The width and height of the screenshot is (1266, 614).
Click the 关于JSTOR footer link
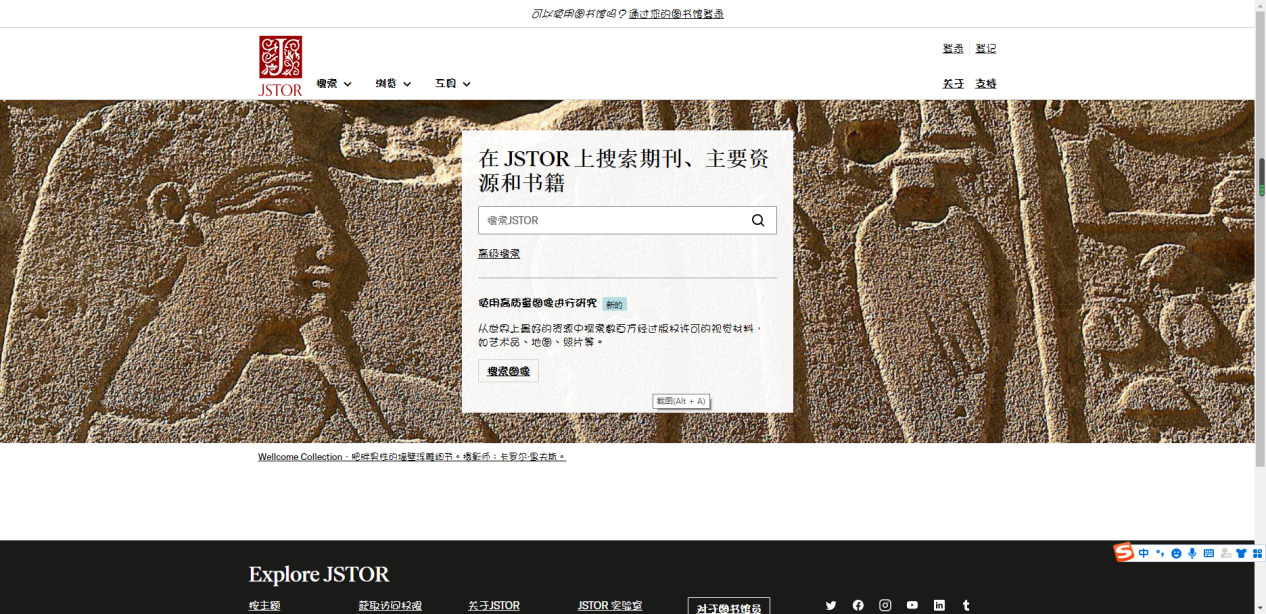point(494,606)
